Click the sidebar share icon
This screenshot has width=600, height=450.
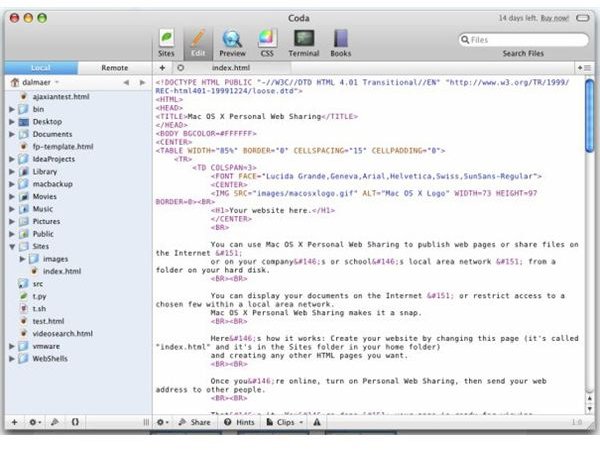coord(55,422)
